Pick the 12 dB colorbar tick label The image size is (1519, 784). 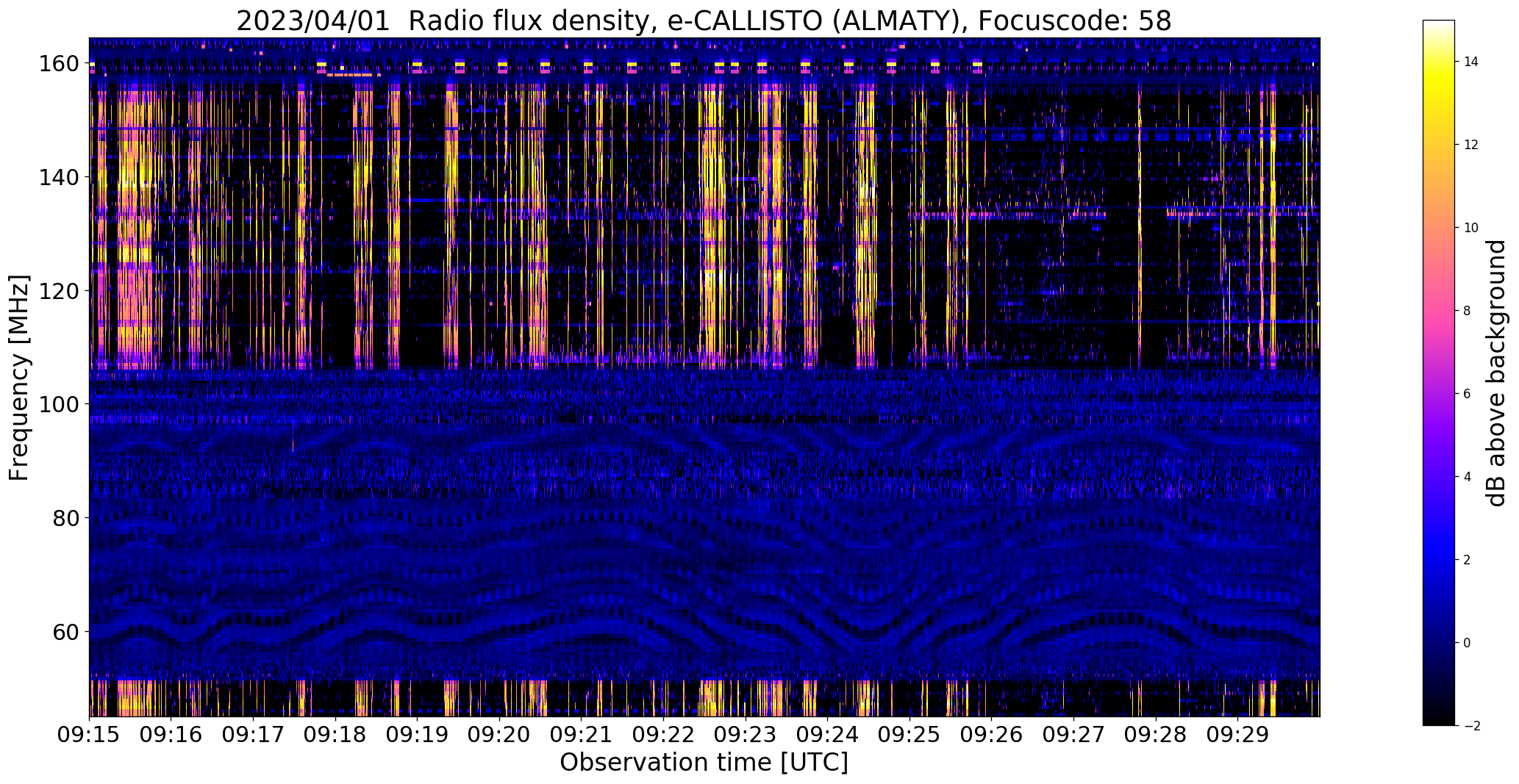pos(1471,145)
